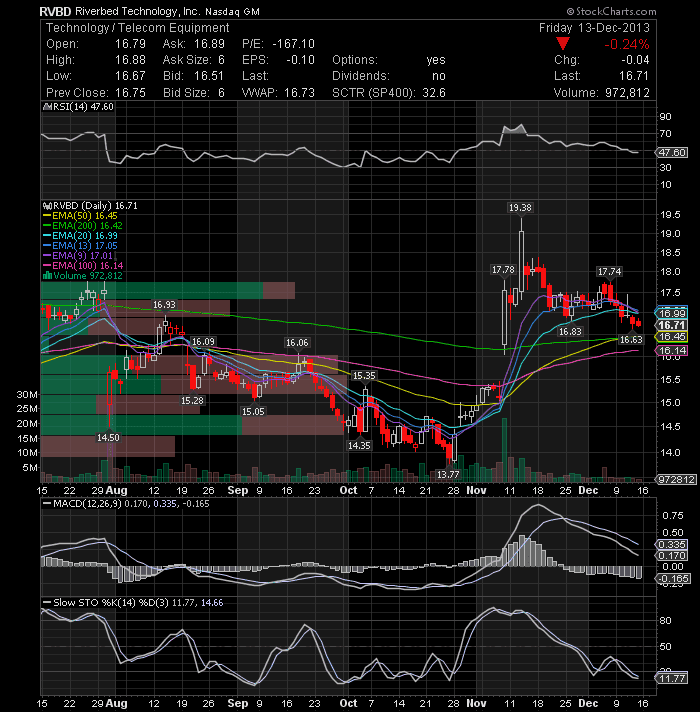Image resolution: width=700 pixels, height=712 pixels.
Task: Click the stochastic 11.77 axis tag
Action: click(x=672, y=678)
